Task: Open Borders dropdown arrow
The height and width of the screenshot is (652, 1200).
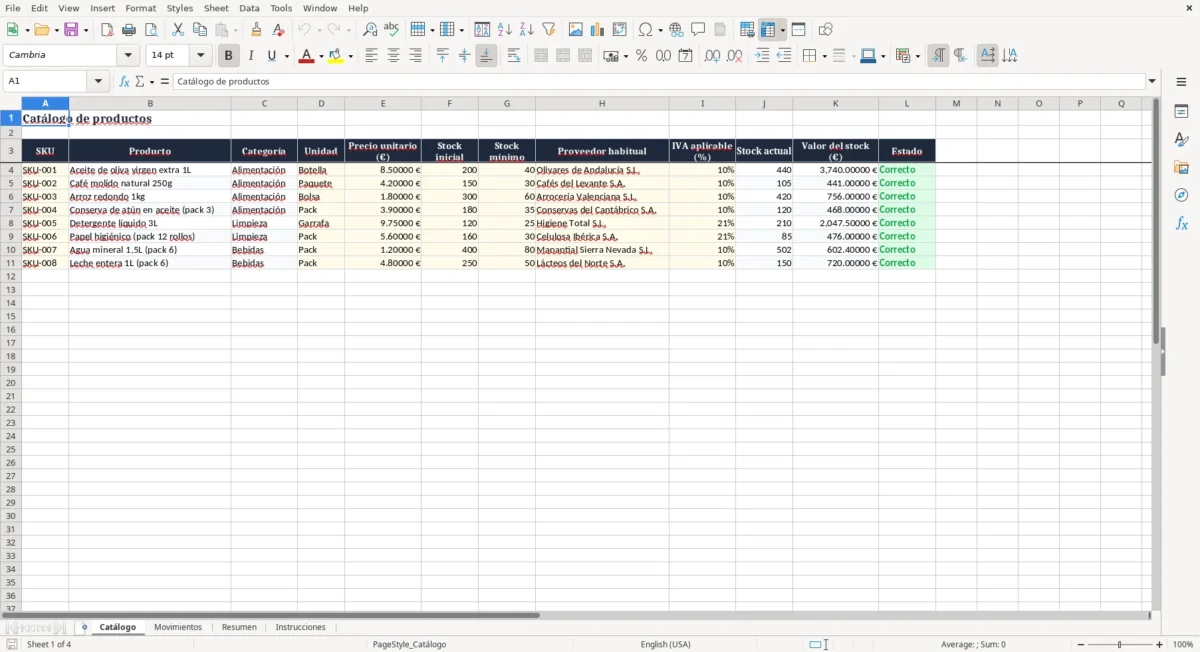Action: [824, 57]
